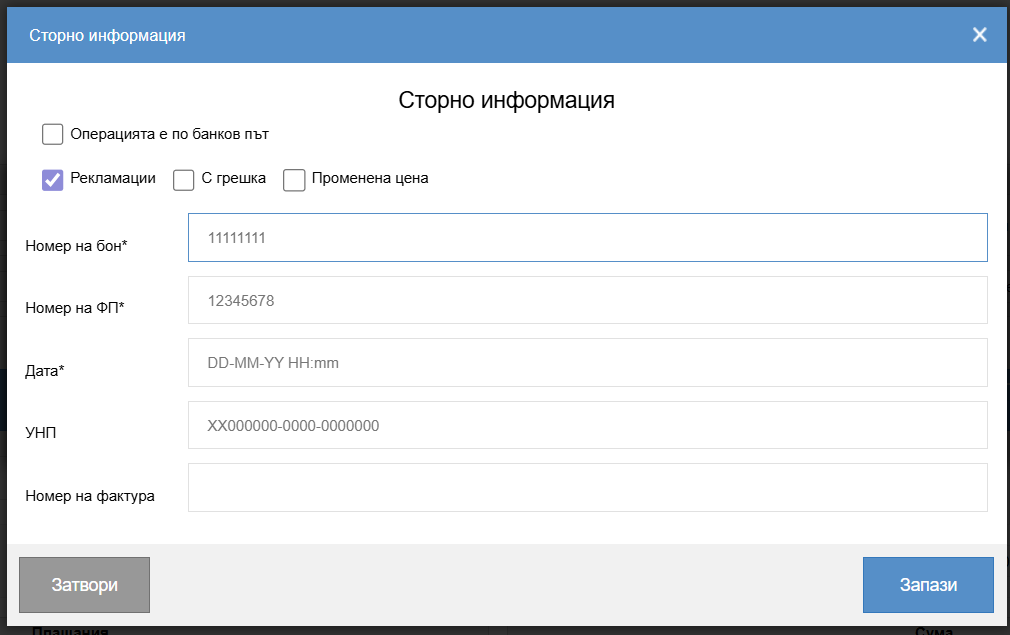Focus the Номер на бон input field
The height and width of the screenshot is (635, 1010).
[587, 238]
